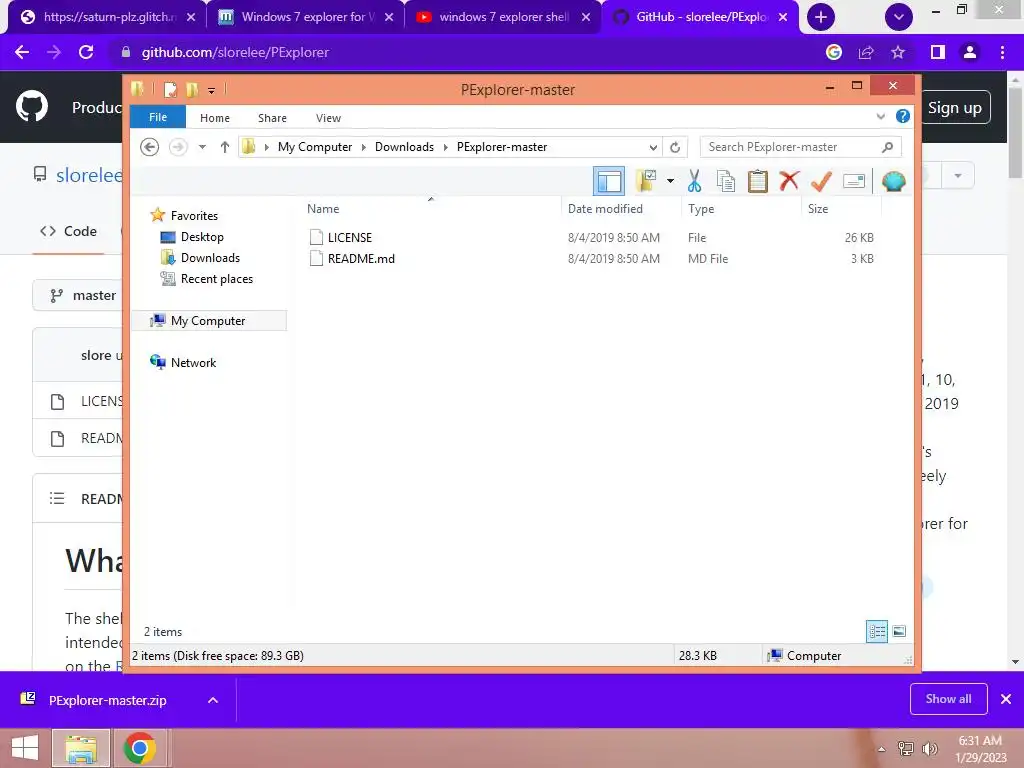1024x768 pixels.
Task: Go up one folder level
Action: [225, 147]
